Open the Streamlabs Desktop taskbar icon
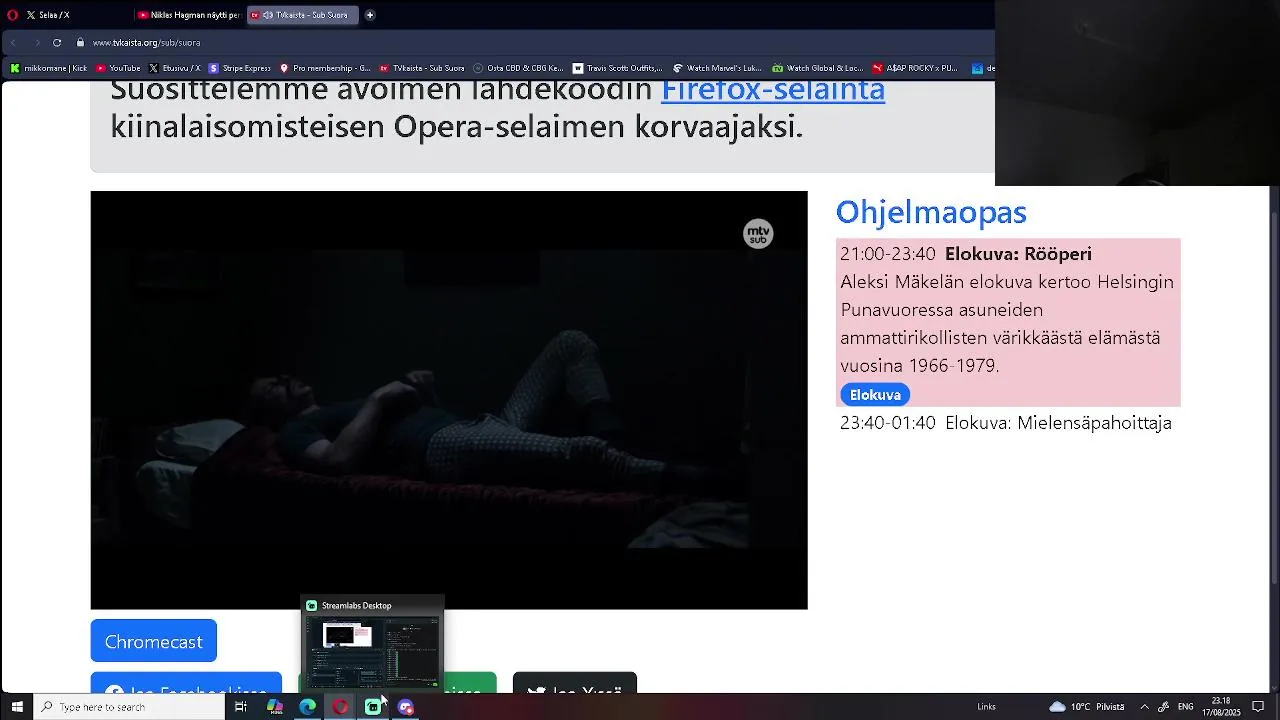 373,707
